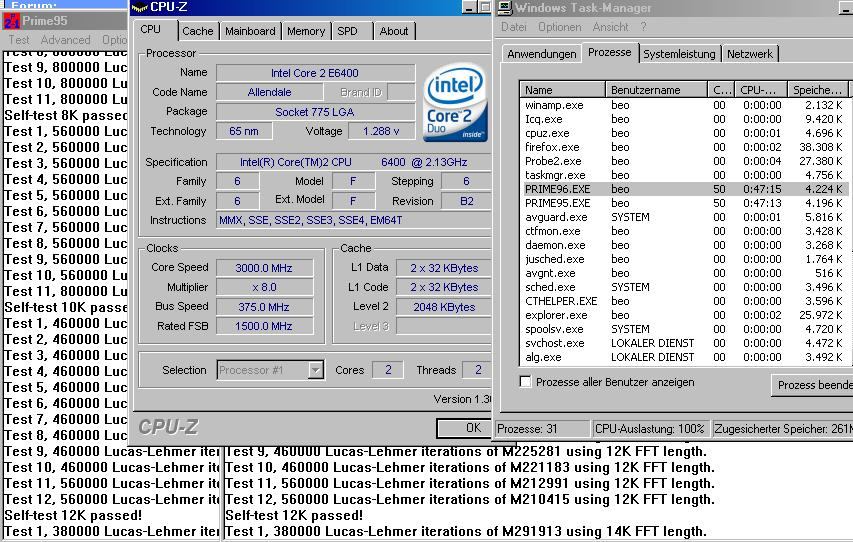Click the Name field 'Intel Core 2 E6400'
Image resolution: width=853 pixels, height=542 pixels.
[x=316, y=73]
